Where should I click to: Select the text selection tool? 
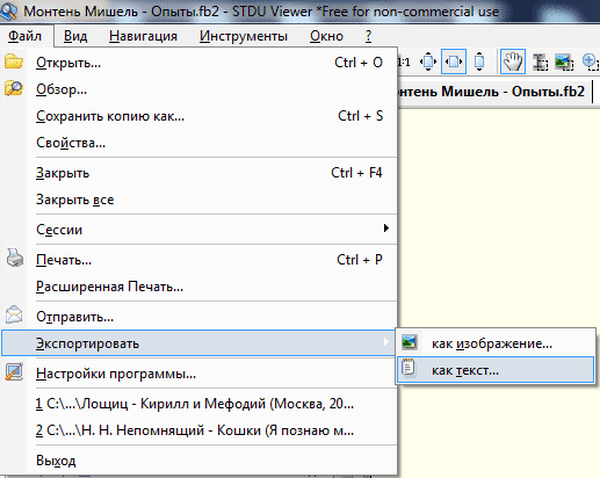[541, 62]
